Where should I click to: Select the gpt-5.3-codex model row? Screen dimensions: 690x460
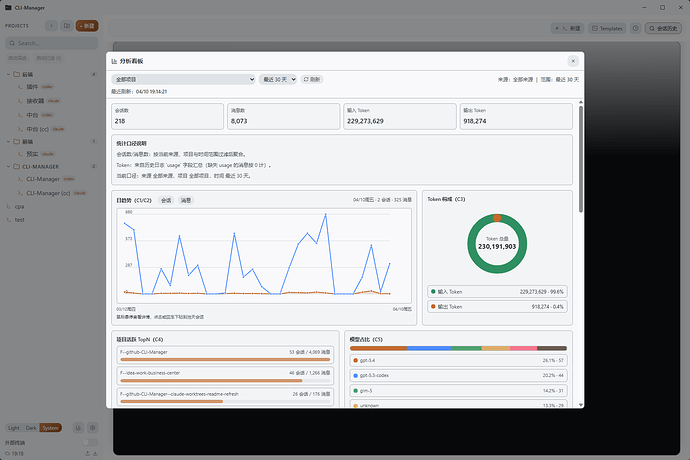458,375
